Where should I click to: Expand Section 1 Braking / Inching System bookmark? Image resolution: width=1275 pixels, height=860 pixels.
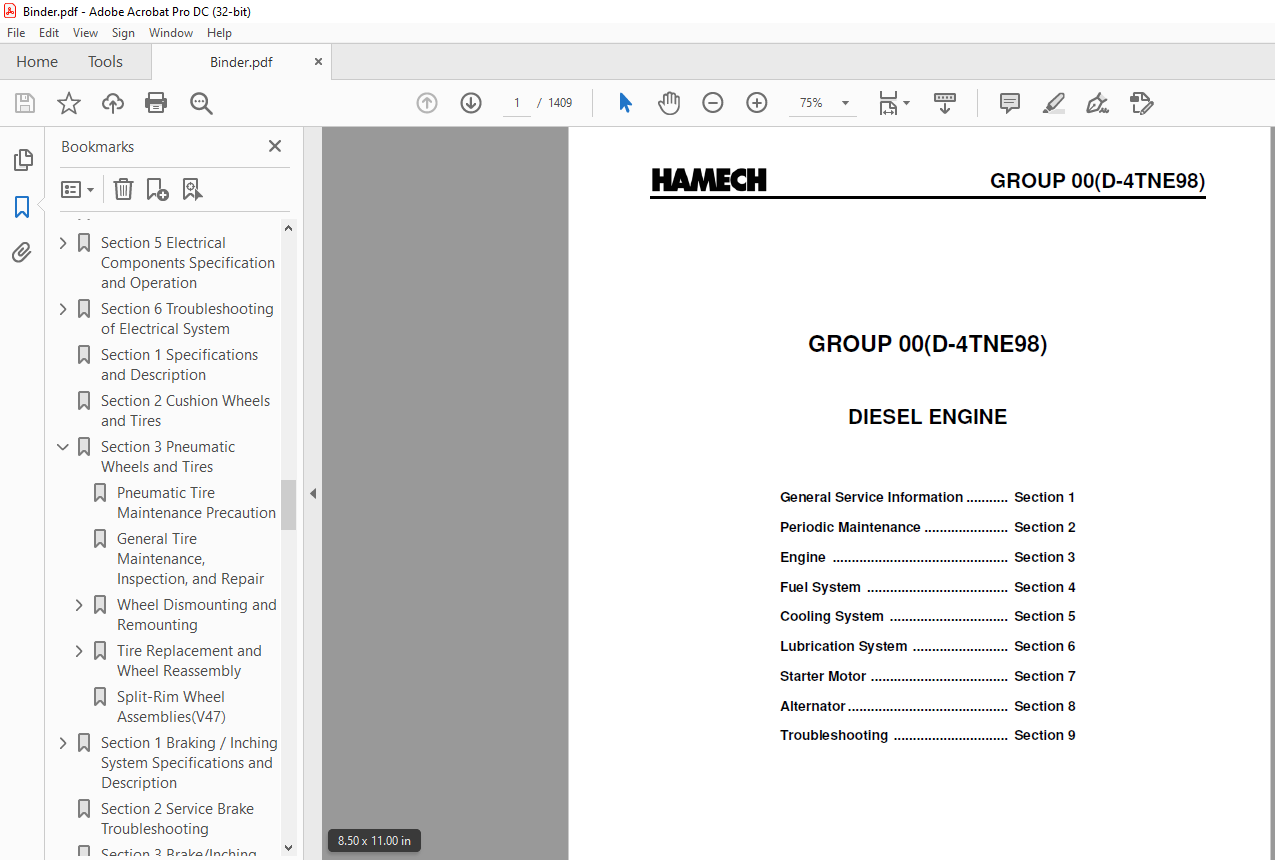click(63, 743)
